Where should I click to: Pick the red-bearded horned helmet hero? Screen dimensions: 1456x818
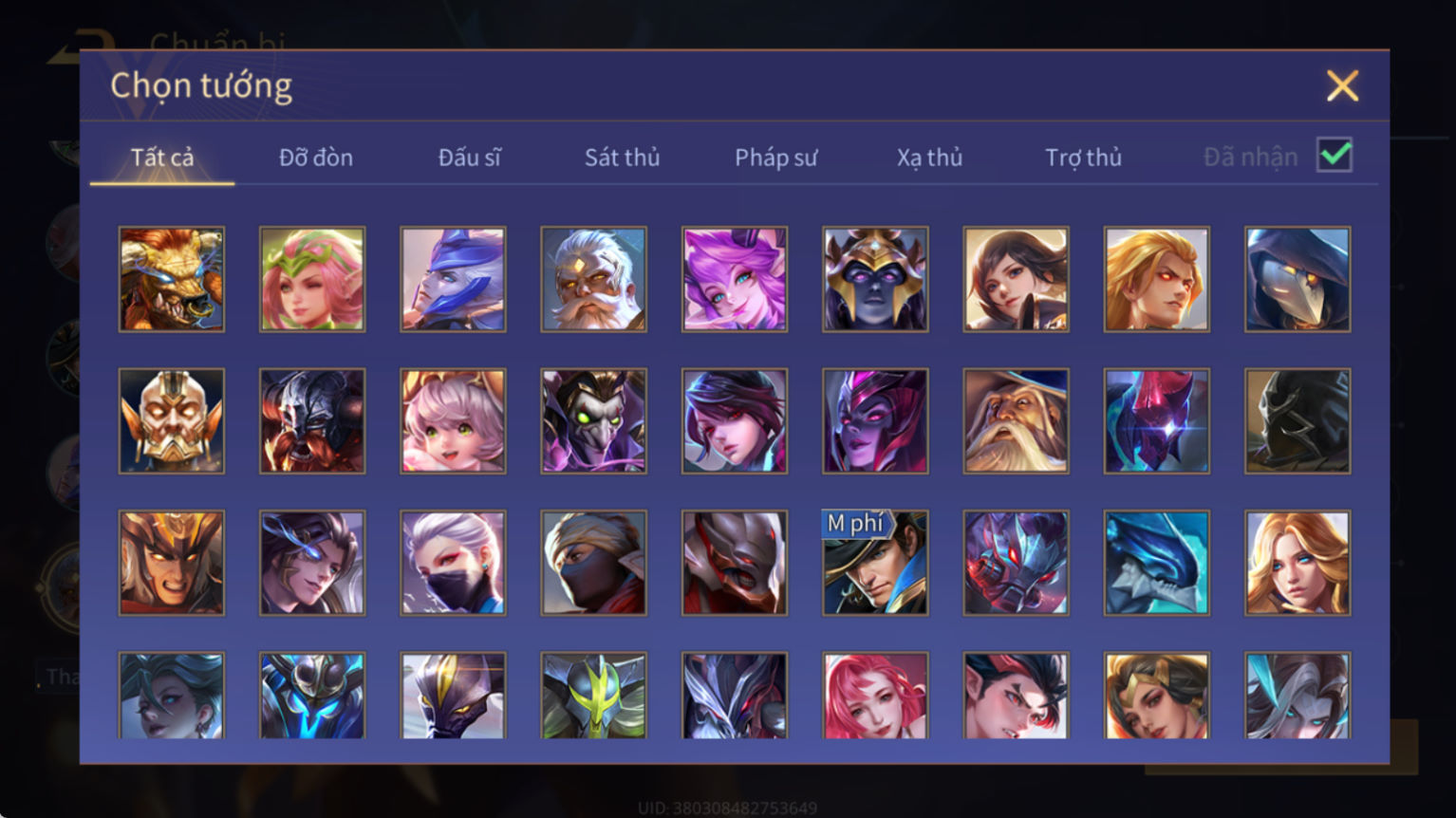(312, 421)
